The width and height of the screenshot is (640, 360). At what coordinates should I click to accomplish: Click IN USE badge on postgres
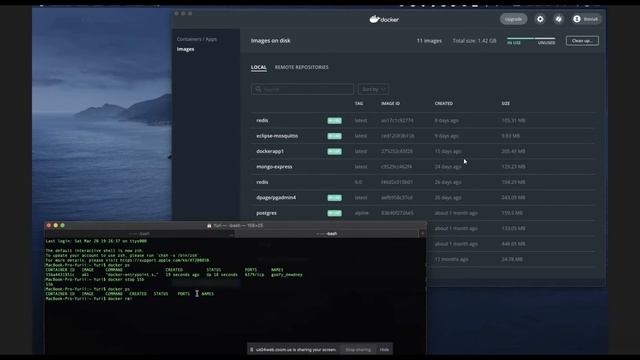(334, 213)
